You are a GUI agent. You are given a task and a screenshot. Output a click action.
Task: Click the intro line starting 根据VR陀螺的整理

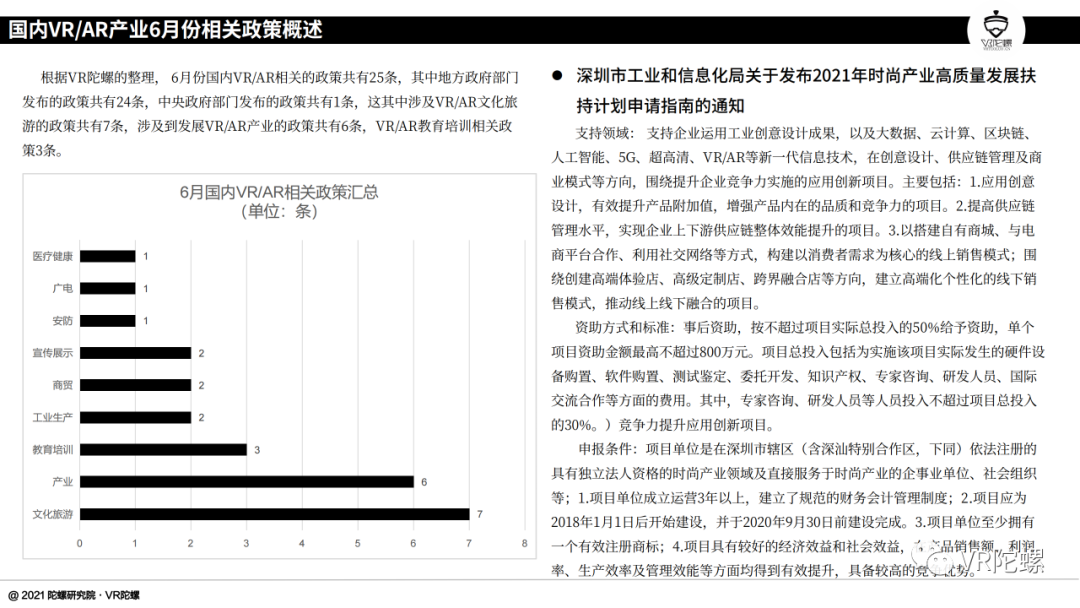pos(280,78)
